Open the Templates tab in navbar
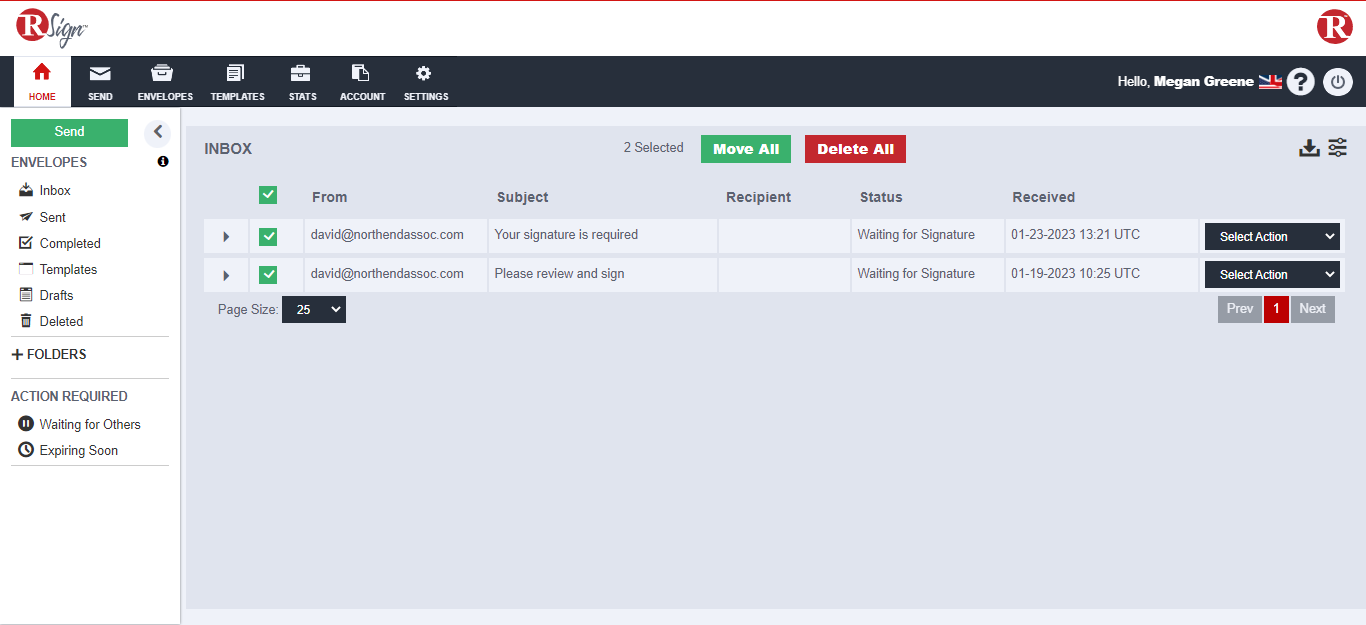 [237, 82]
